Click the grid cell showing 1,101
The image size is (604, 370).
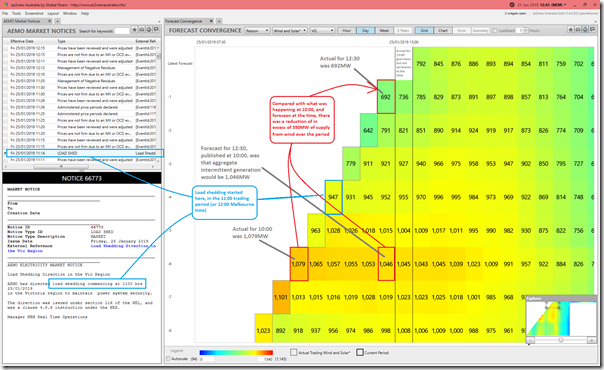coord(281,297)
